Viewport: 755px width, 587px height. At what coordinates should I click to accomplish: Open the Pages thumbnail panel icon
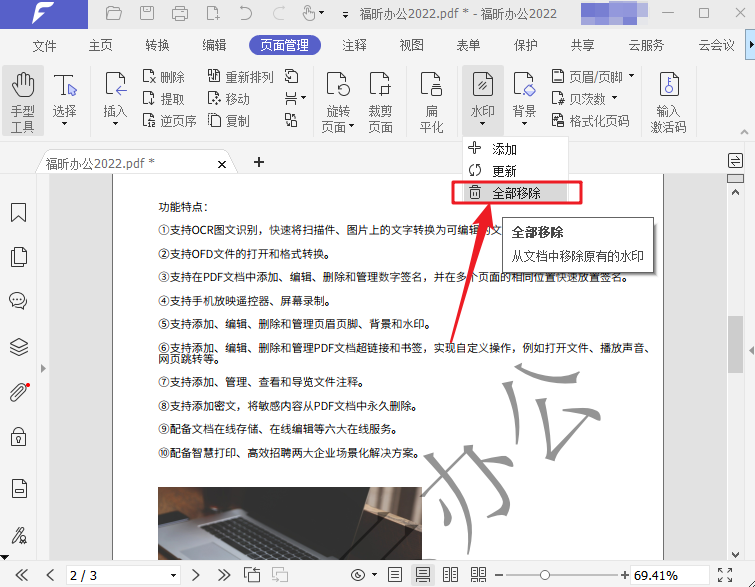pyautogui.click(x=18, y=257)
